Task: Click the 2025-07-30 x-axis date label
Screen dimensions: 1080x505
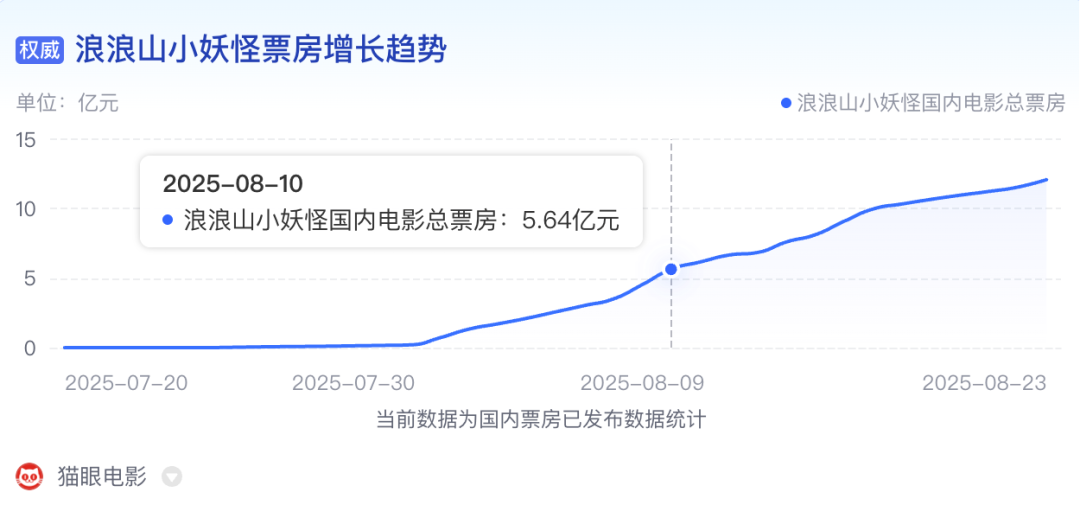Action: tap(354, 383)
